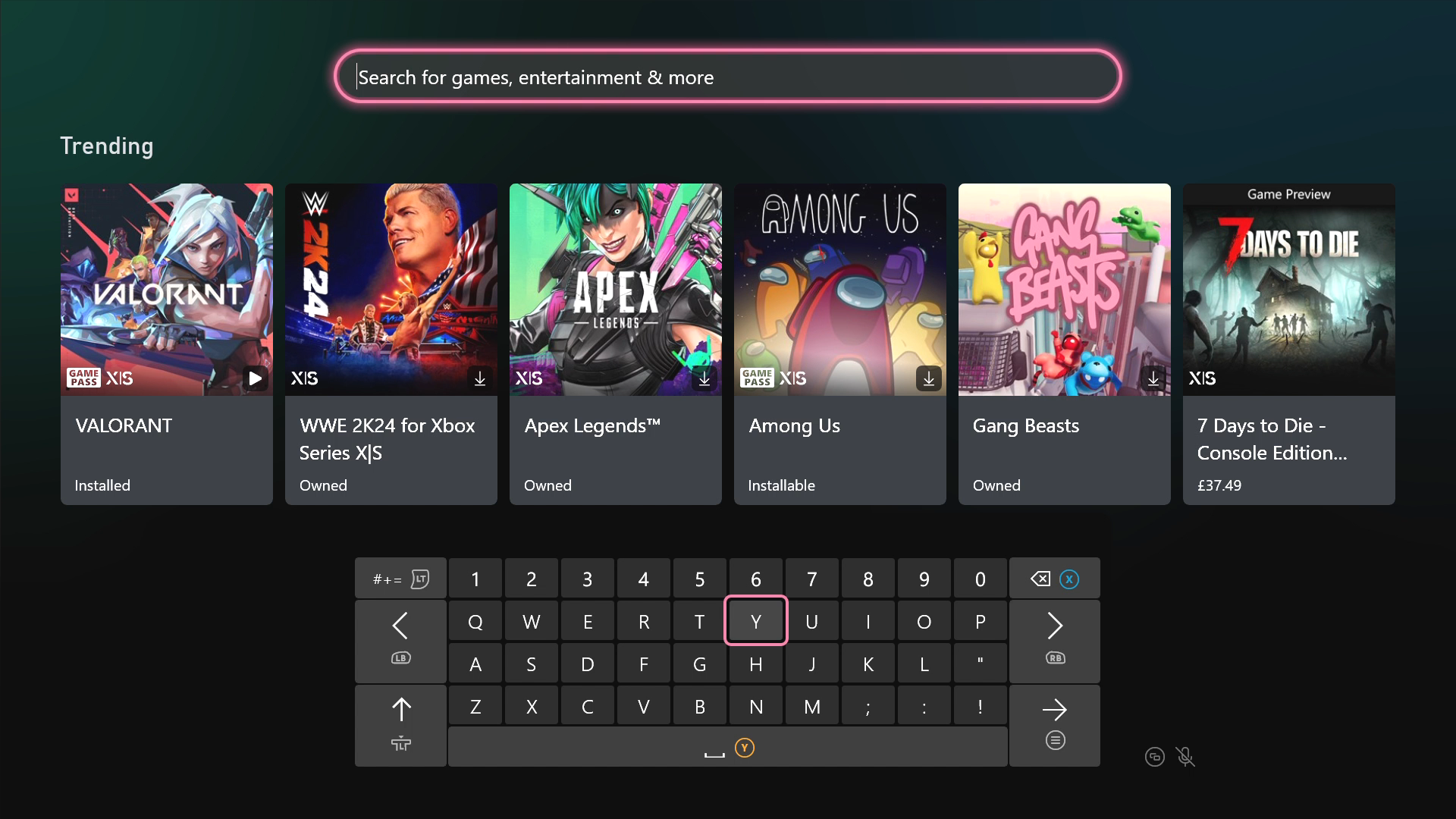Click the microphone icon bottom right

(x=1184, y=757)
